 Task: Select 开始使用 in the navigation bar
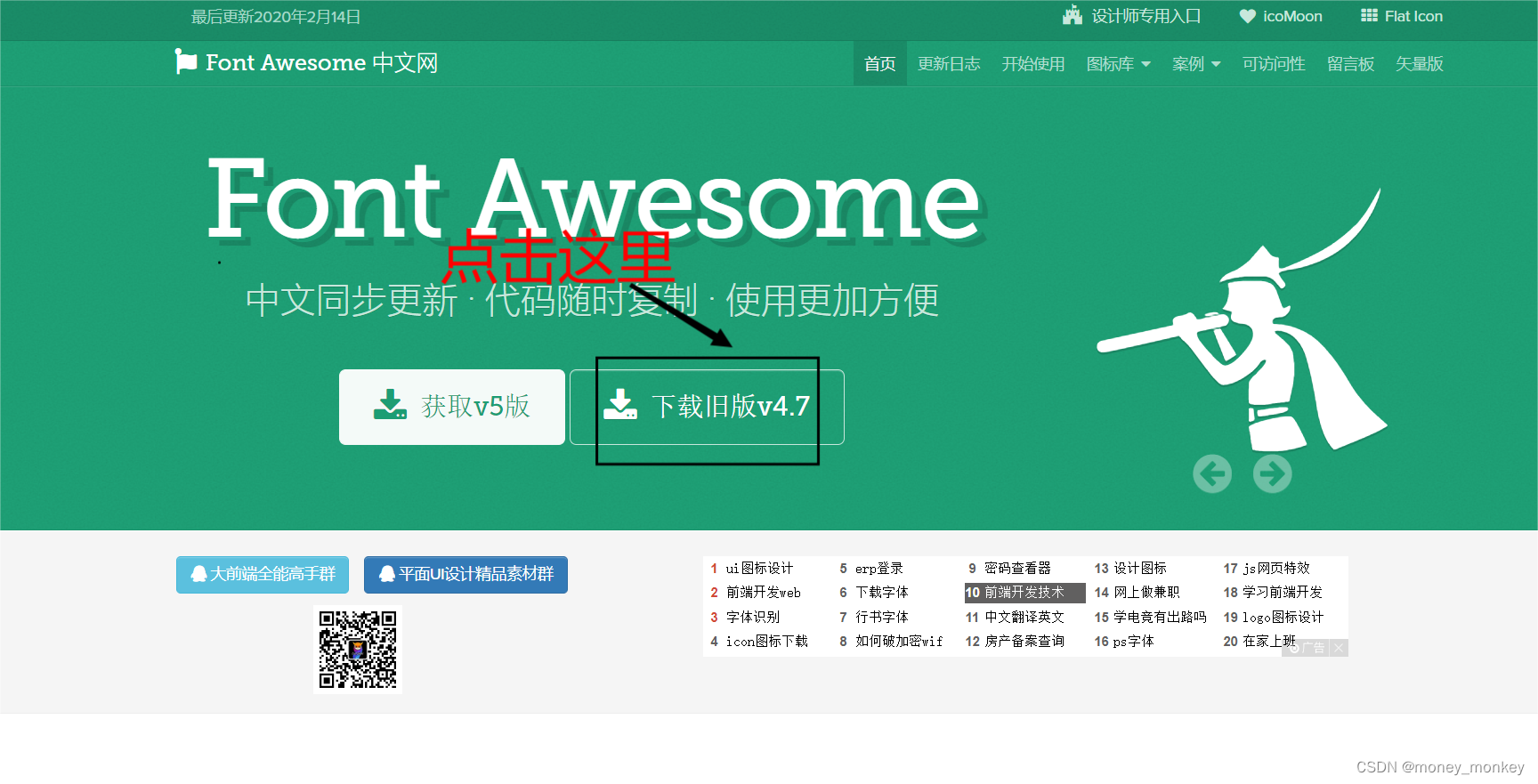coord(1033,64)
